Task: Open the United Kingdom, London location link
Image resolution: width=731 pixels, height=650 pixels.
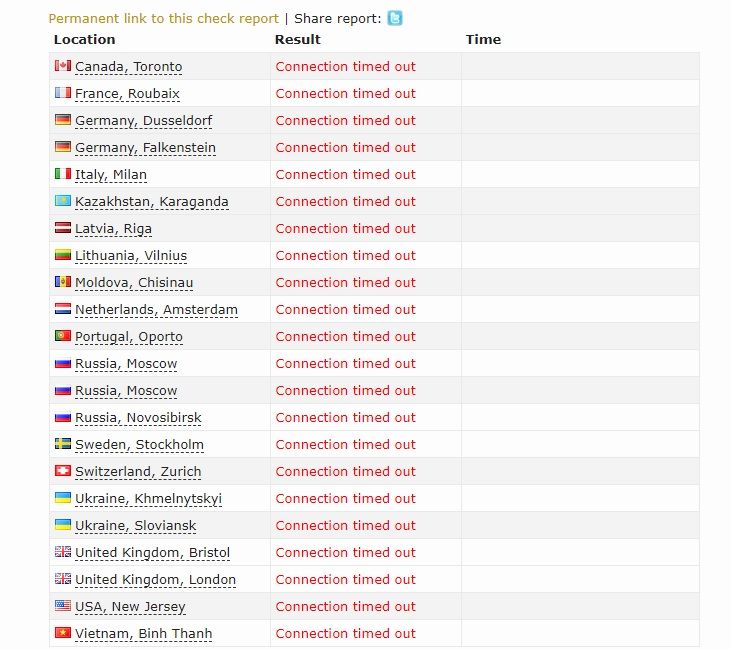Action: pyautogui.click(x=155, y=580)
